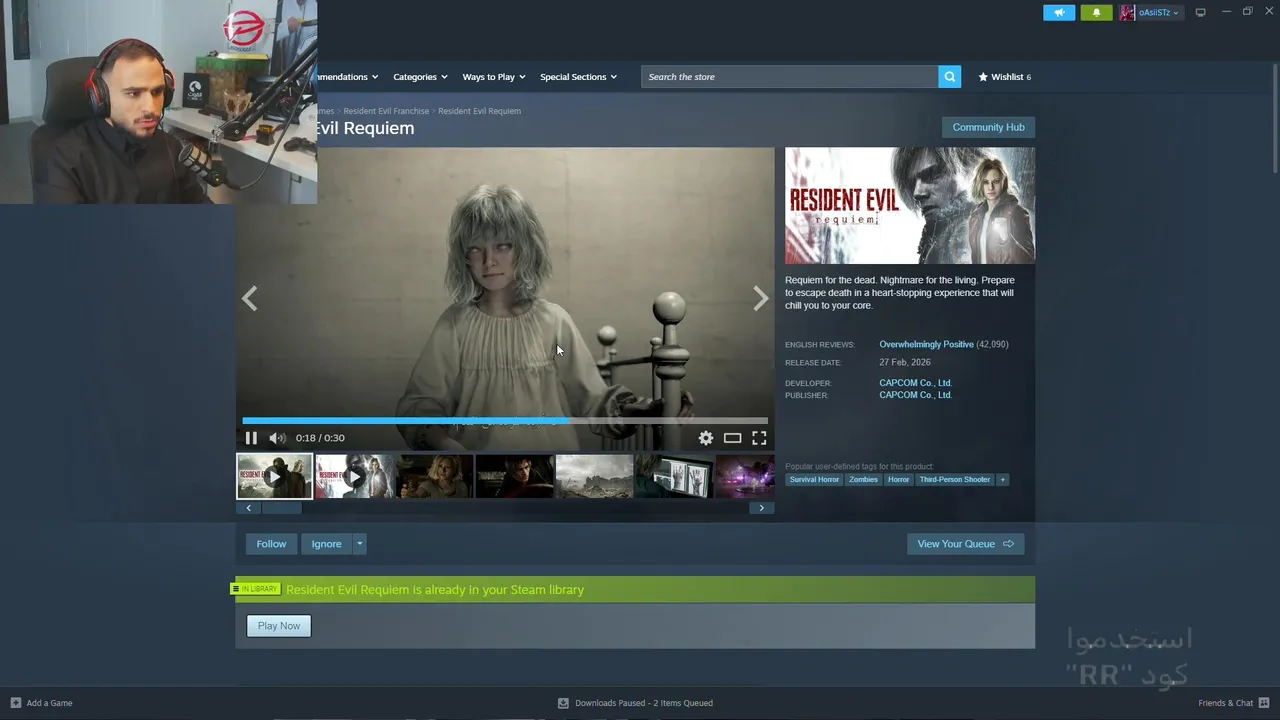Open the oAsiiSTz account dropdown
1280x720 pixels.
(x=1158, y=12)
